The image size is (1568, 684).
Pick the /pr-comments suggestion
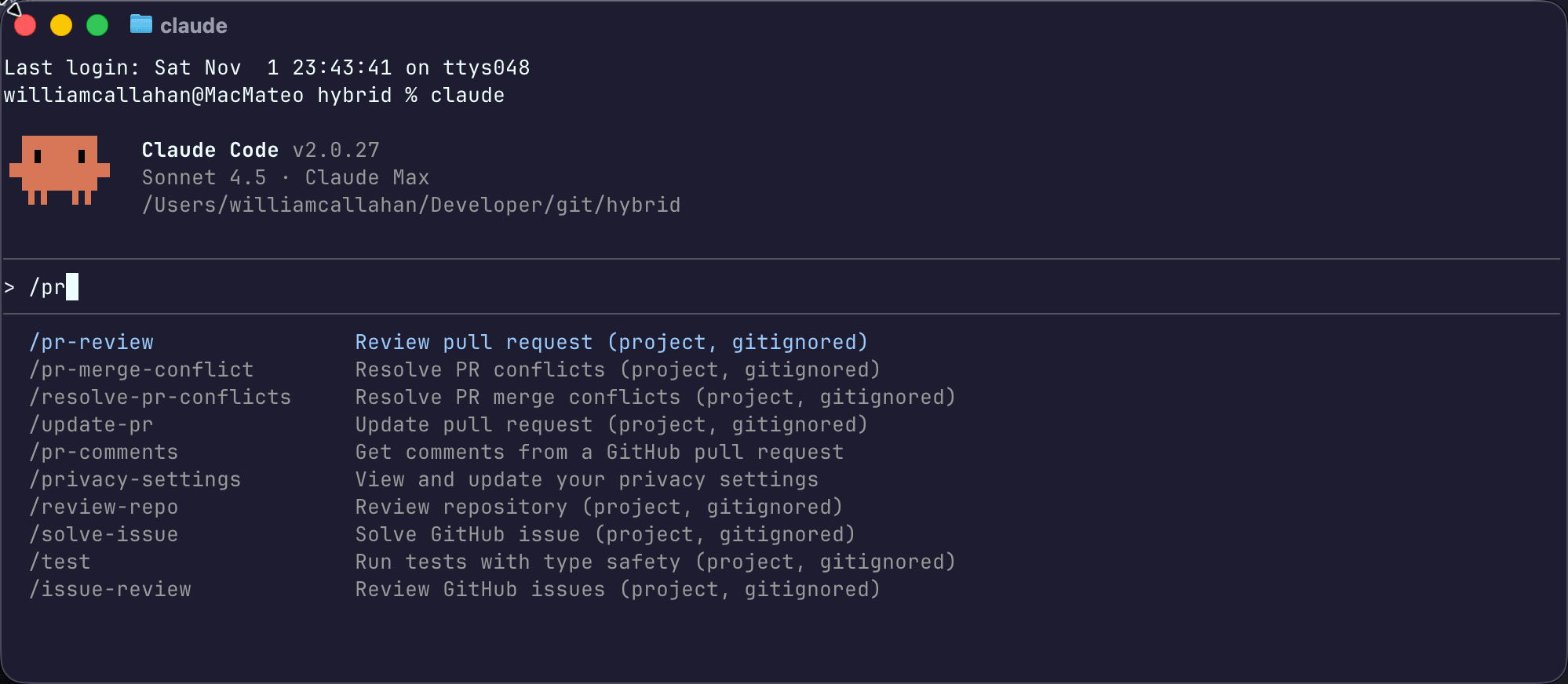click(104, 452)
